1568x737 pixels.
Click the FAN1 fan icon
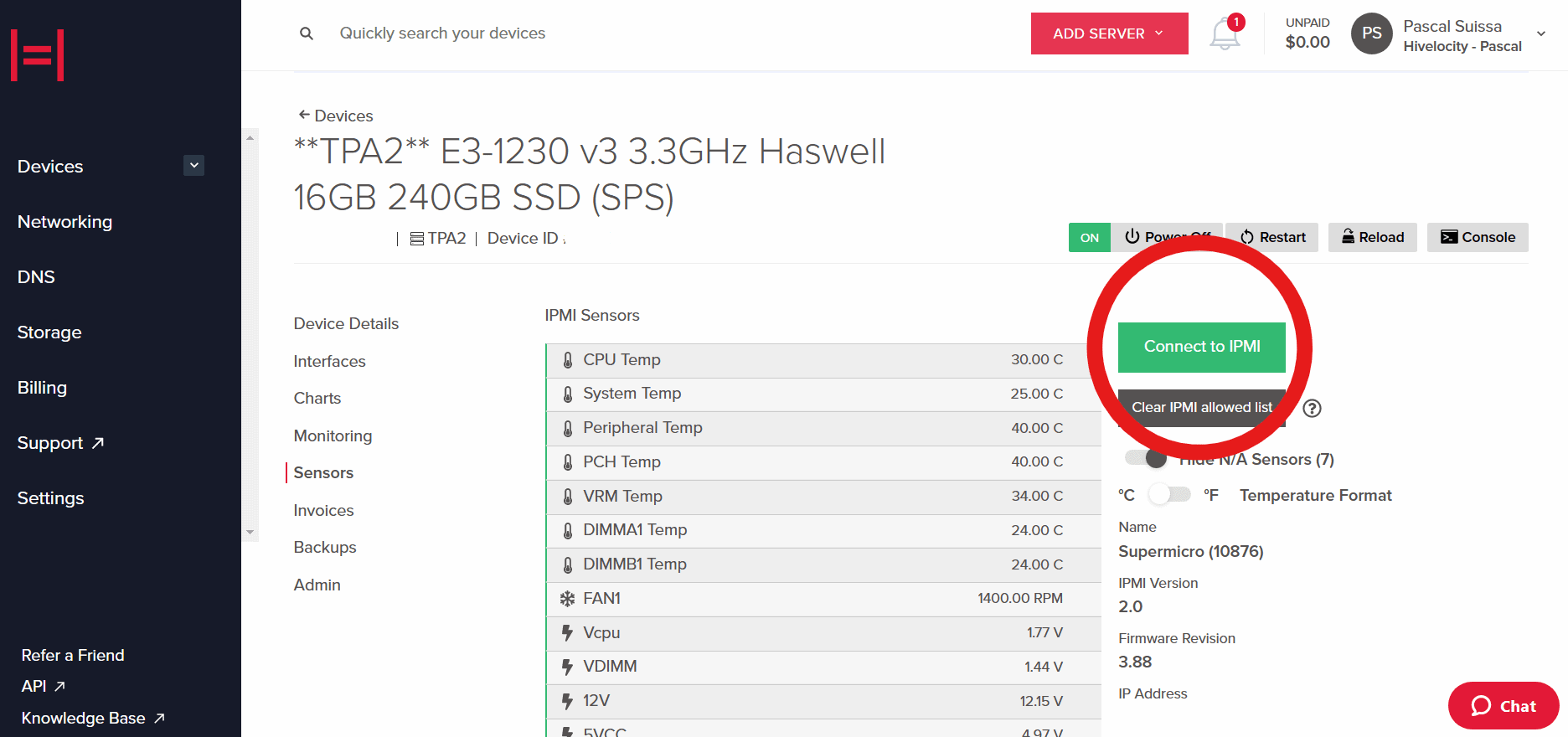click(x=568, y=599)
